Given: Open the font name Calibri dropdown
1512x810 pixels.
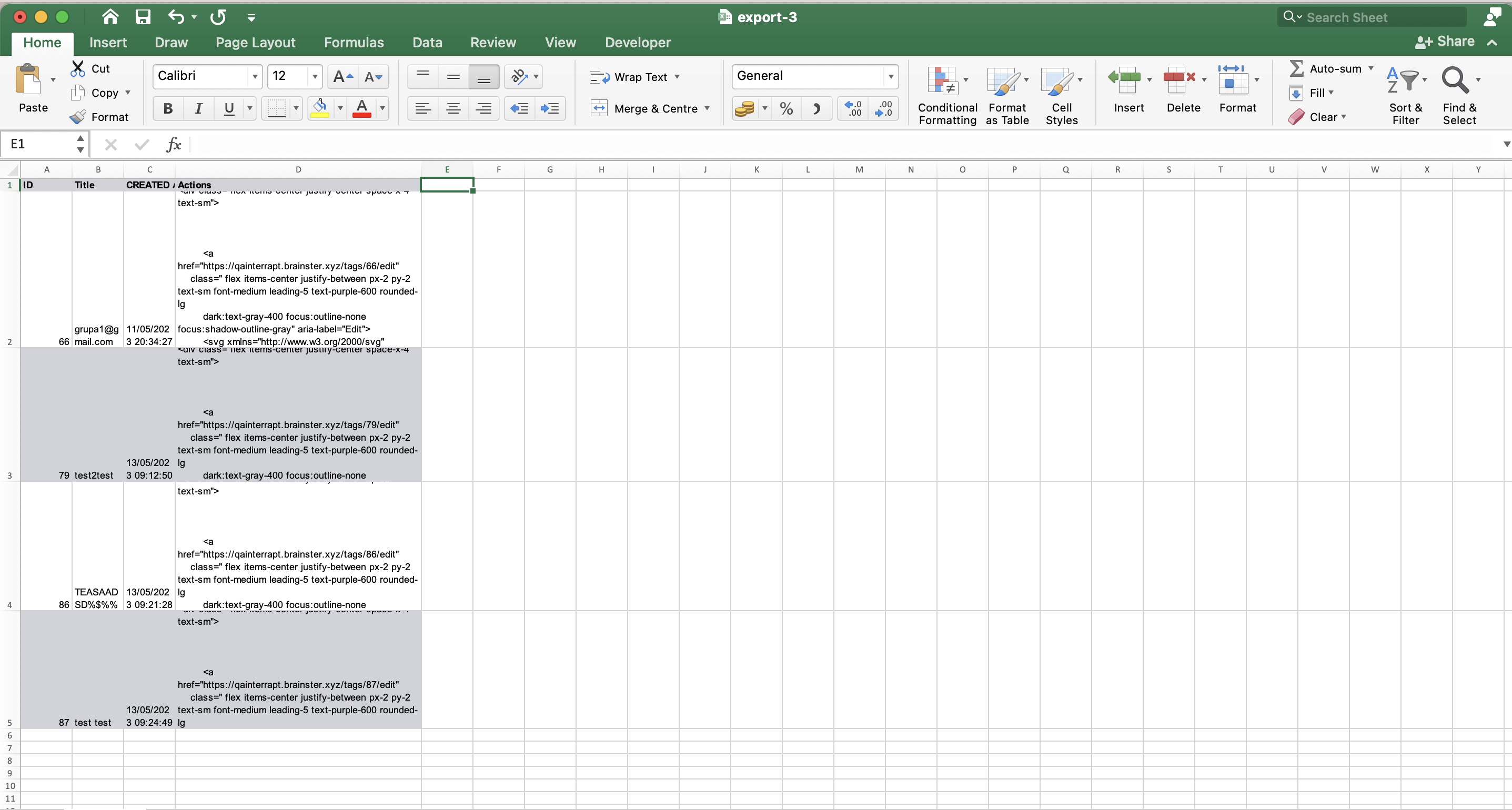Looking at the screenshot, I should (x=255, y=76).
